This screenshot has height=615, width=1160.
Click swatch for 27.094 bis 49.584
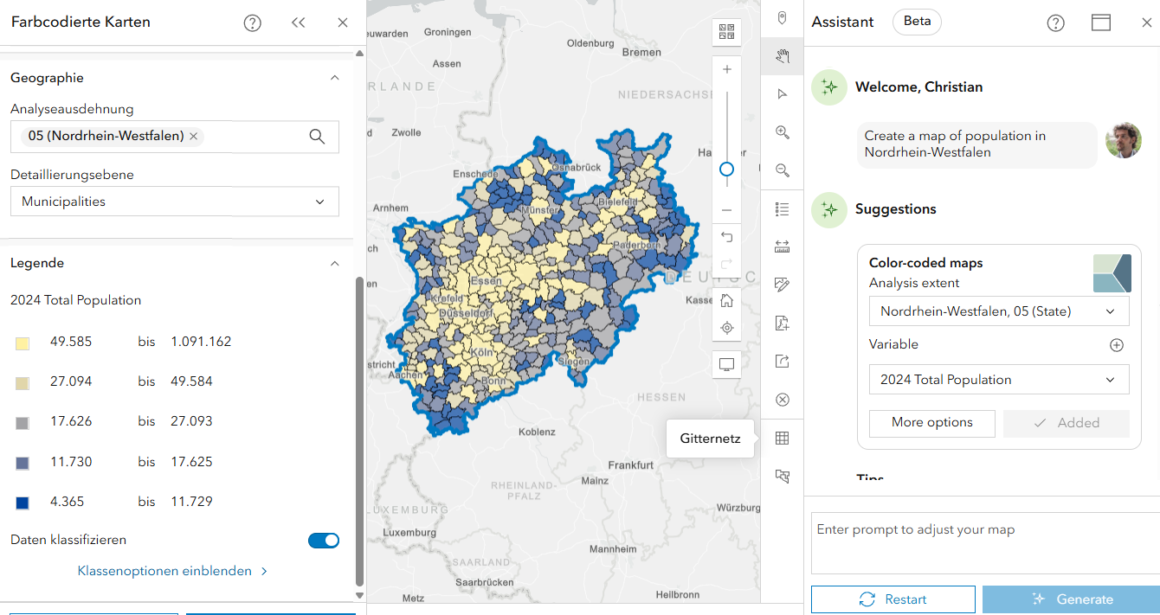22,383
